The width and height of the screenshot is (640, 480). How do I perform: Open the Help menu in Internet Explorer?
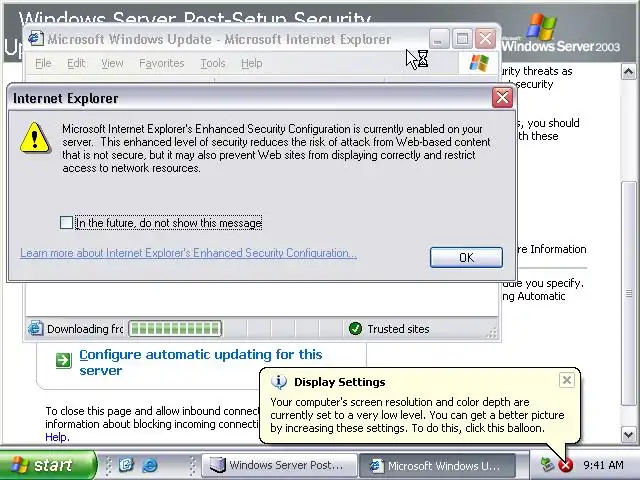[251, 63]
